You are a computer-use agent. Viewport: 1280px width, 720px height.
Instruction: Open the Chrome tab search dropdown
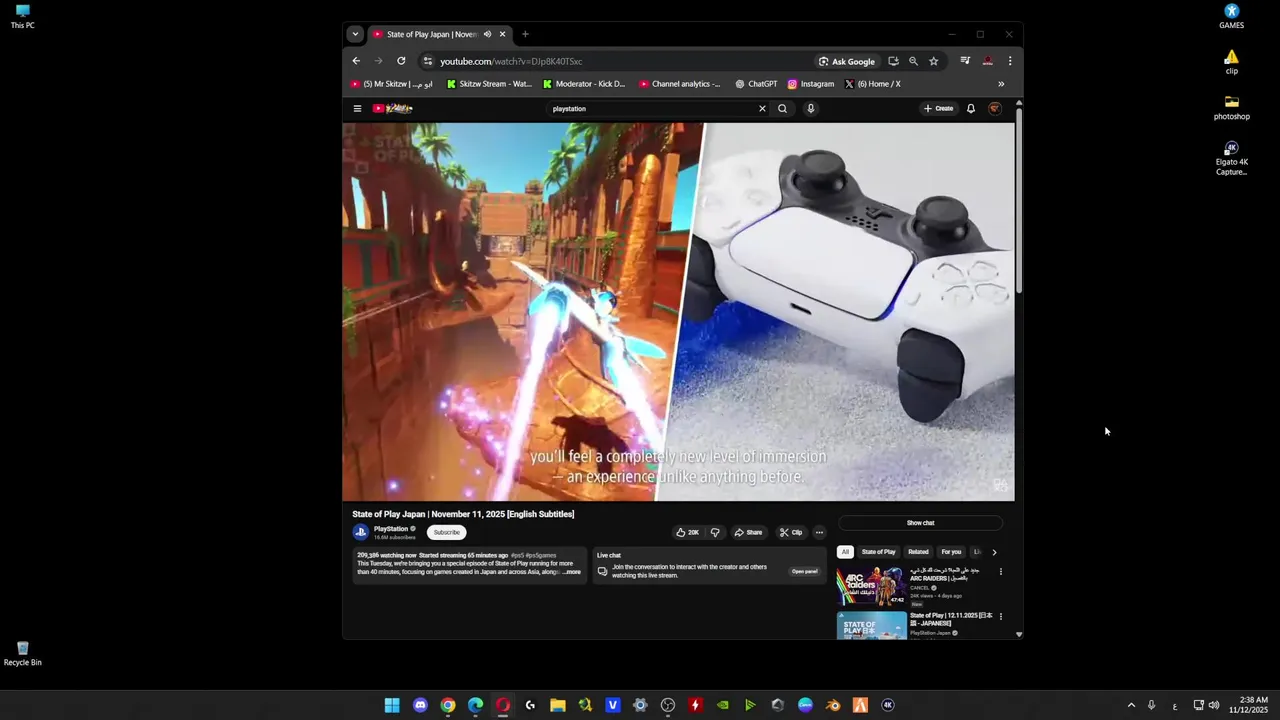354,34
